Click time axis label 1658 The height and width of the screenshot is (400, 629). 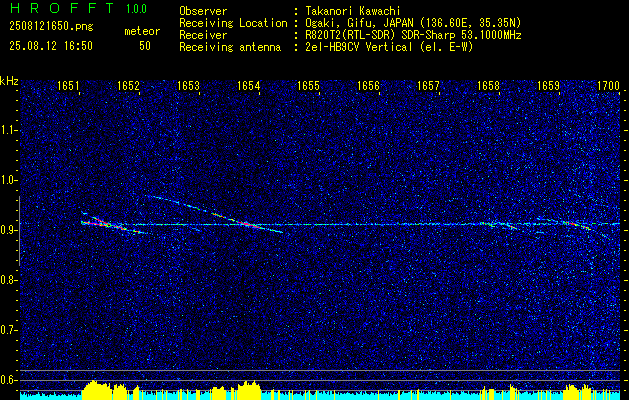[489, 85]
